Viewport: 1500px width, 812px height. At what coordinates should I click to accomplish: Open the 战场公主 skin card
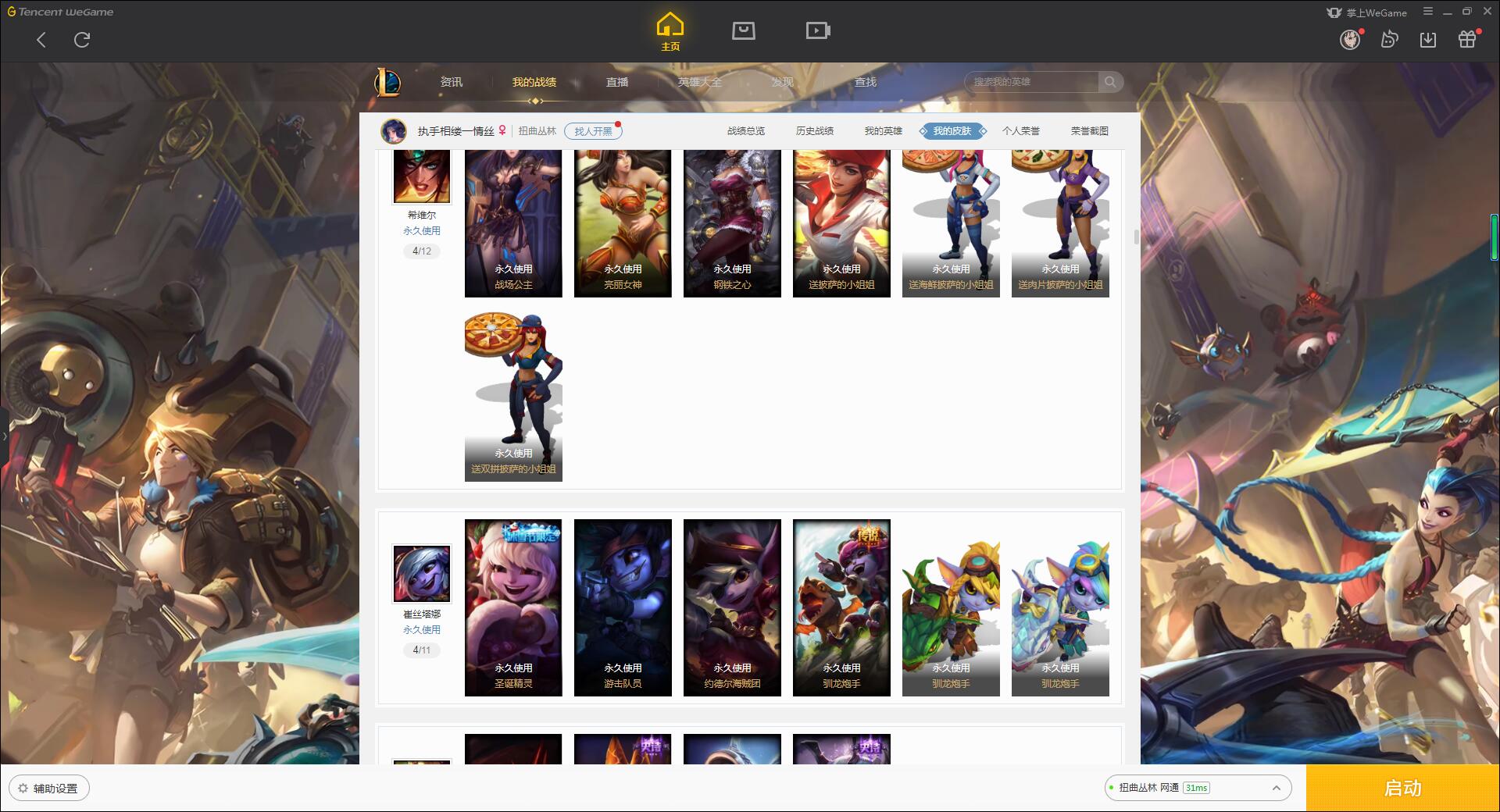click(x=513, y=223)
